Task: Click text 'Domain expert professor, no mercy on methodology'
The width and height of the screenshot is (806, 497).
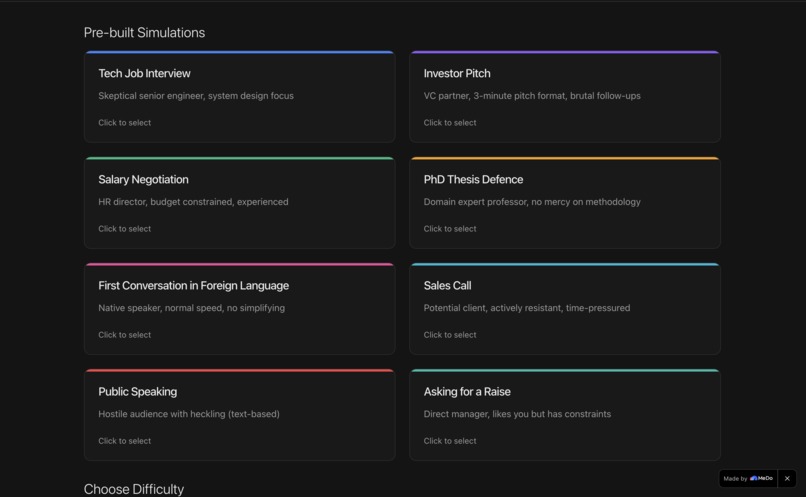Action: 532,201
